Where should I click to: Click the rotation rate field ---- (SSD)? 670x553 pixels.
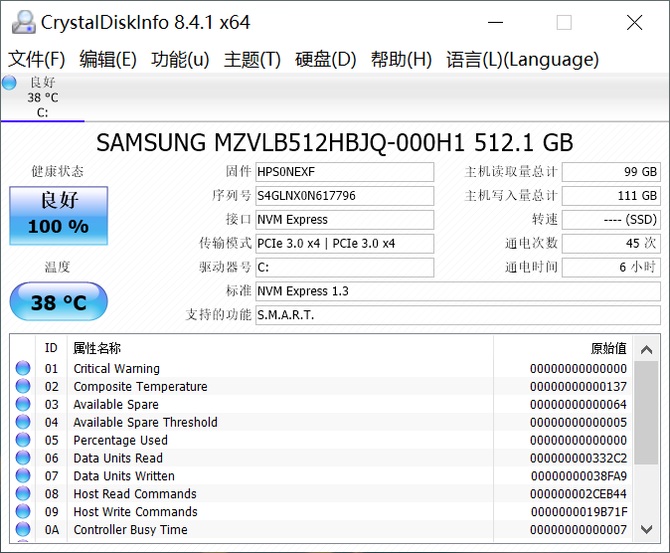(611, 220)
